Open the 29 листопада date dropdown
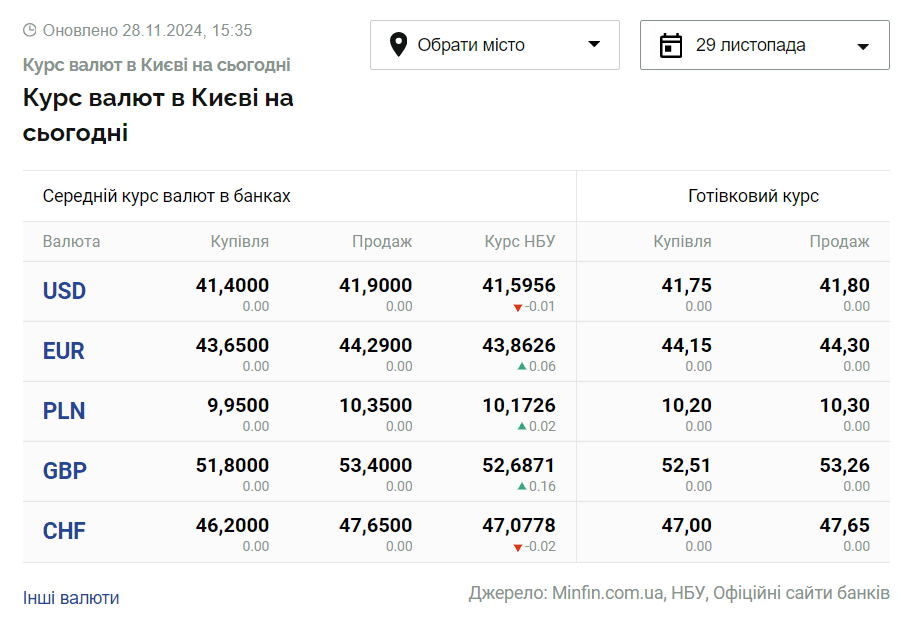The image size is (912, 633). [x=765, y=45]
